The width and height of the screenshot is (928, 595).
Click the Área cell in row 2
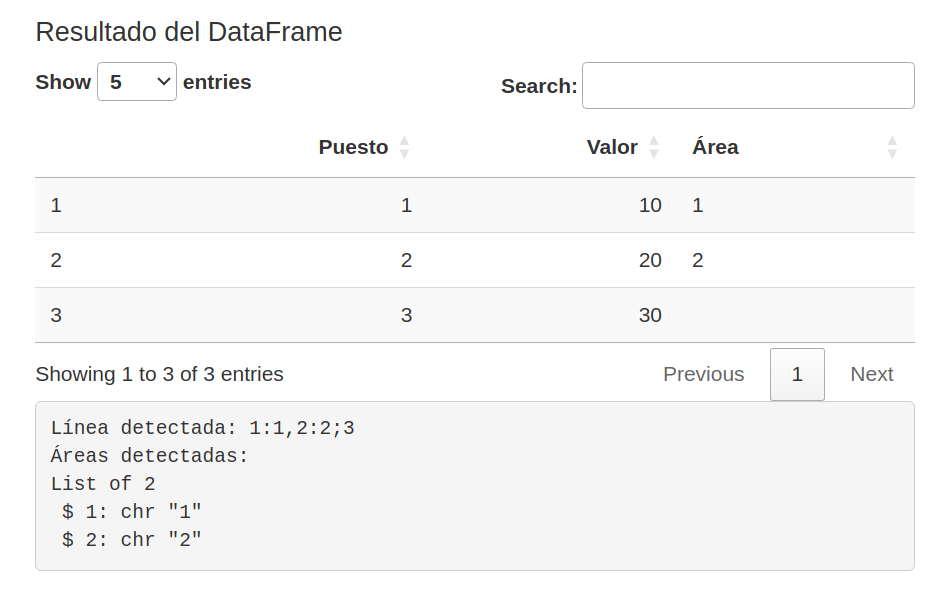(x=698, y=260)
